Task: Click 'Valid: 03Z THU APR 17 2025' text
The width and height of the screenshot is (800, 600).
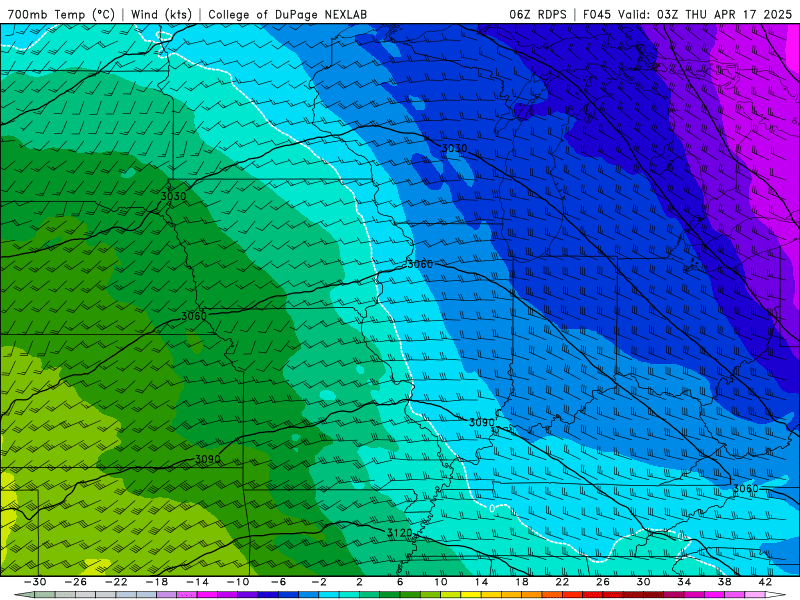Action: [x=705, y=14]
